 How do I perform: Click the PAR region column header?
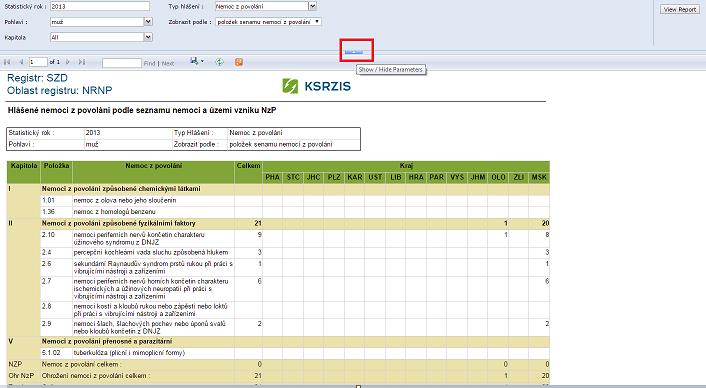pos(436,177)
